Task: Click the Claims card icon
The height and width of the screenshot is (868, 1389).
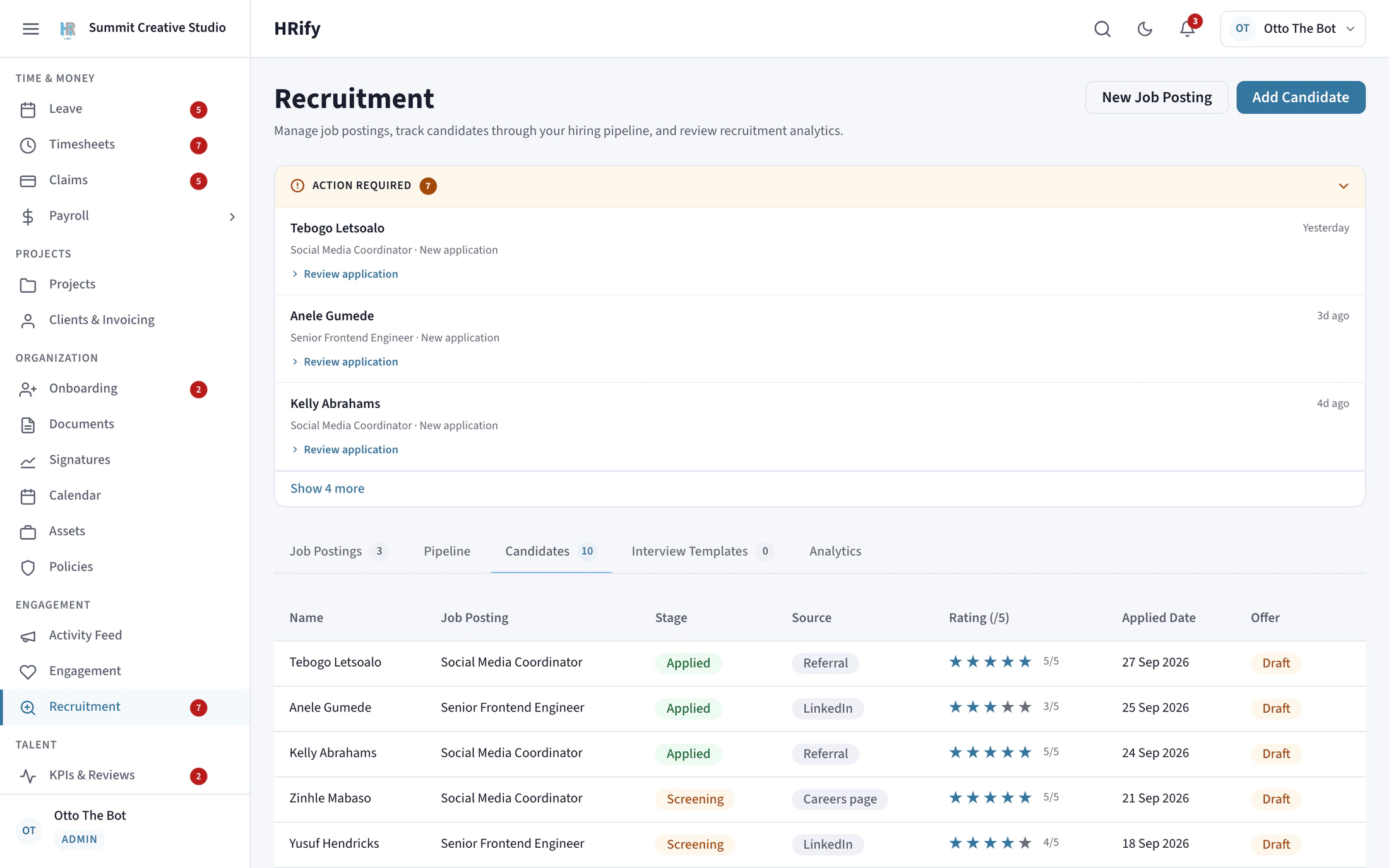Action: [28, 181]
